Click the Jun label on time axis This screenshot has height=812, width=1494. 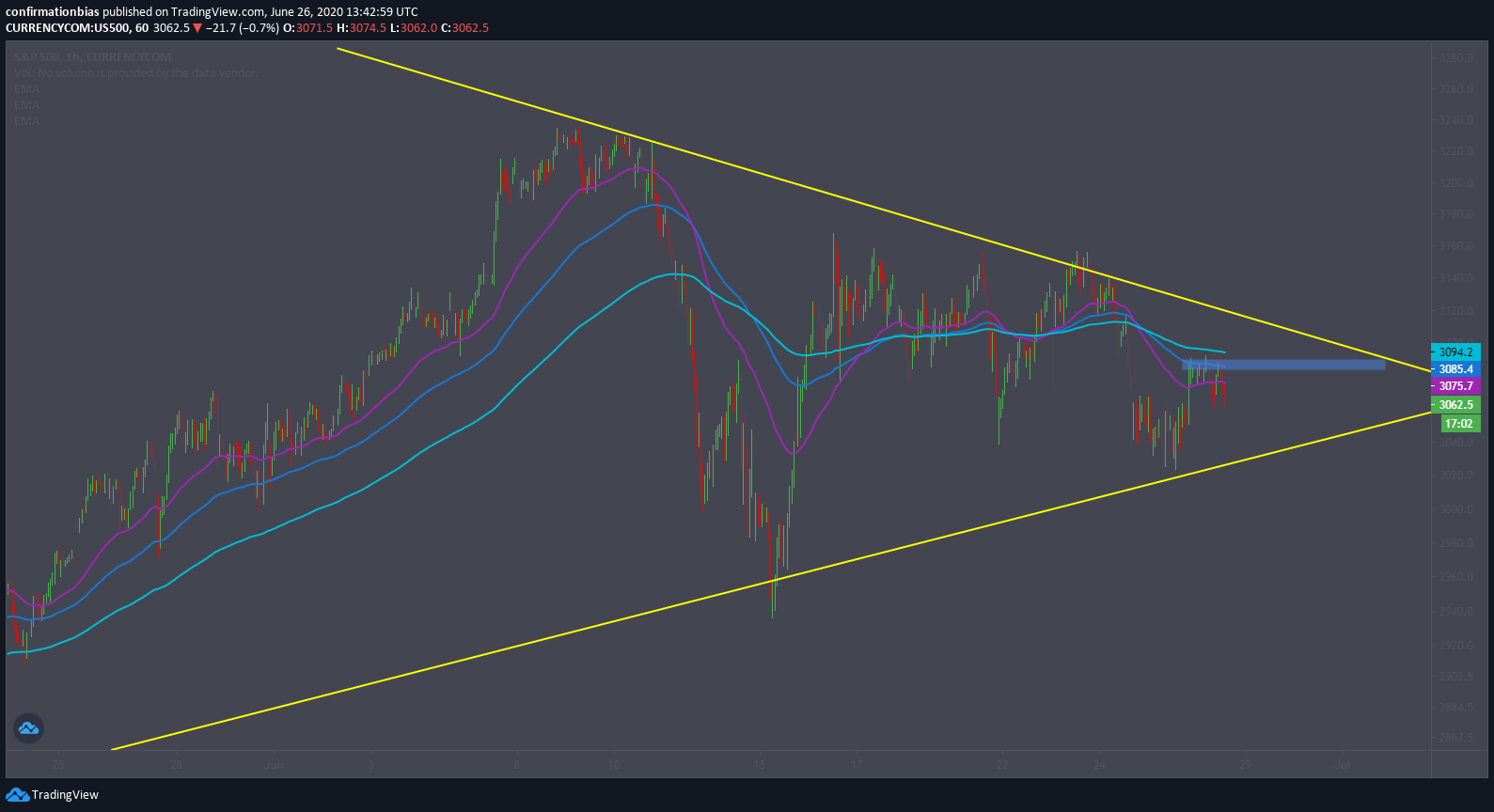[274, 765]
